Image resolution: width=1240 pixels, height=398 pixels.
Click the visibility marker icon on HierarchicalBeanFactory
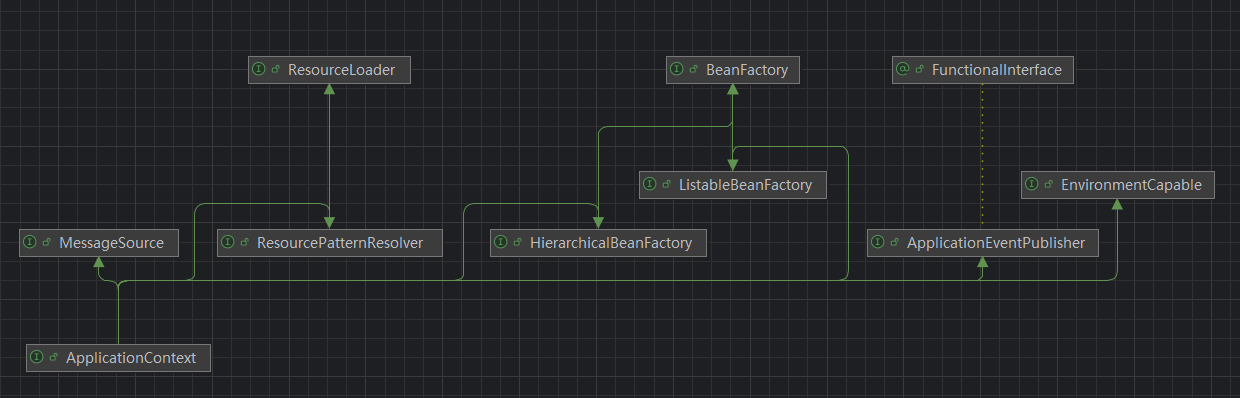(x=517, y=243)
